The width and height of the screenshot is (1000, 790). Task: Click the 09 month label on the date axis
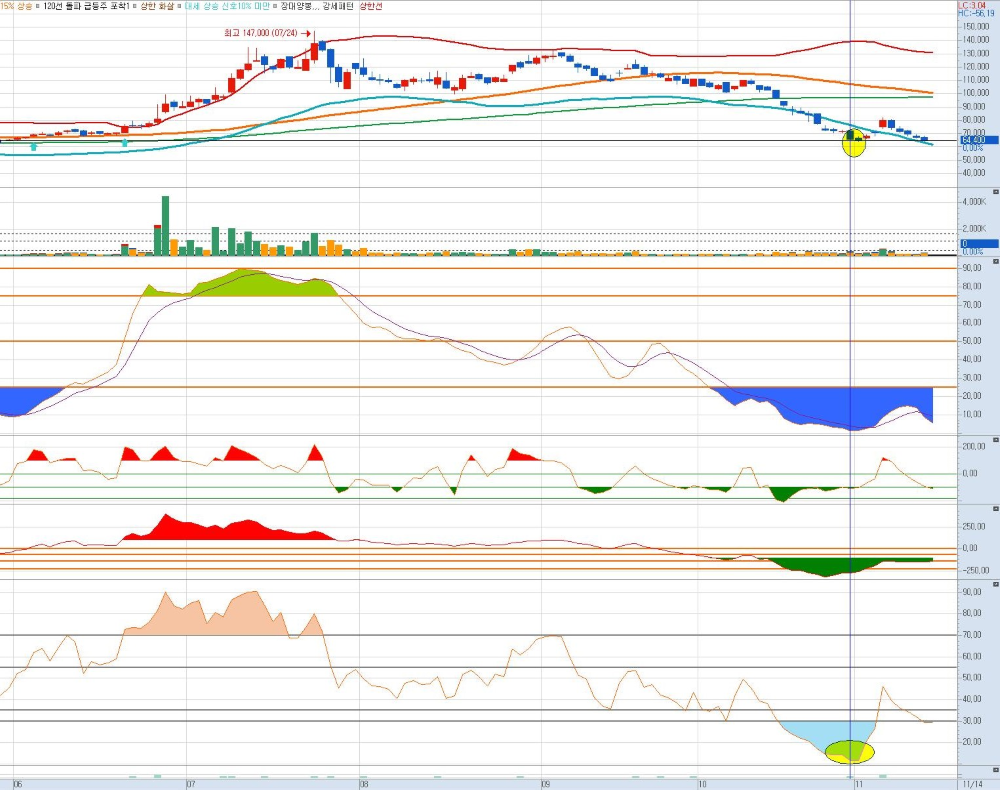545,784
